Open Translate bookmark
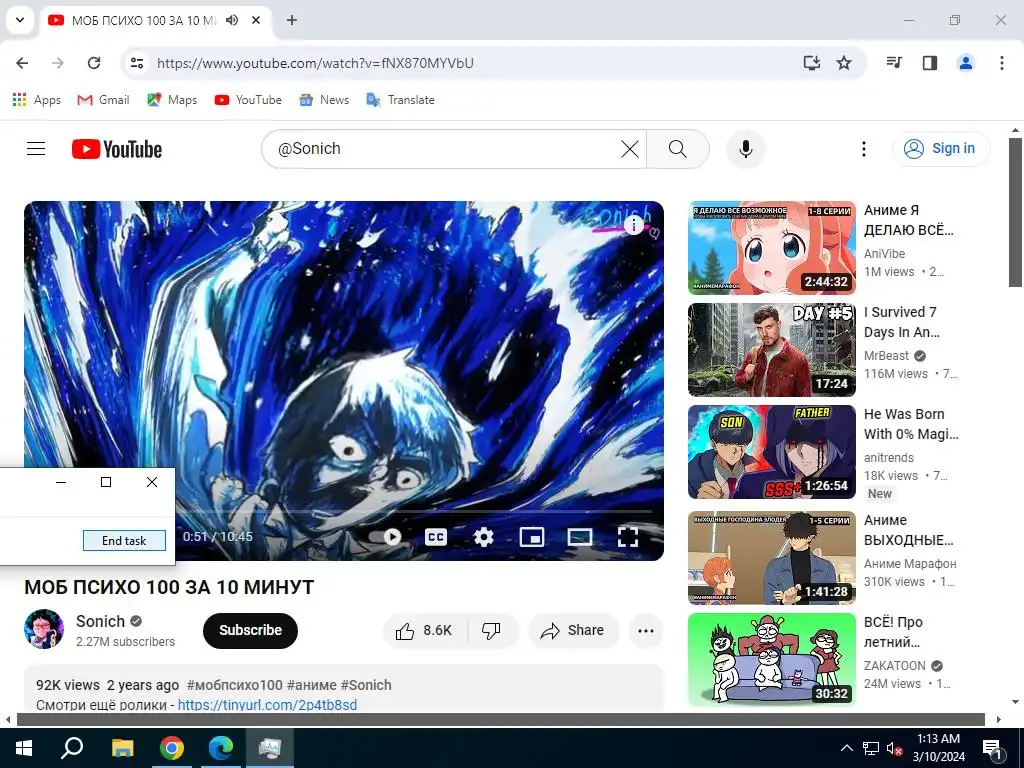Screen dimensions: 1024x768 tap(400, 99)
